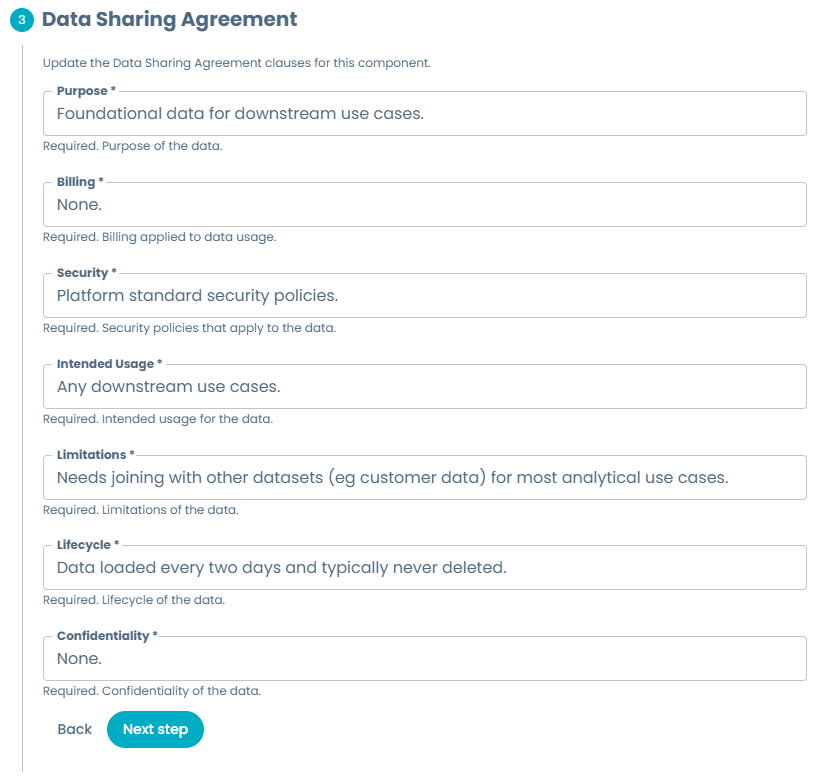Click the Purpose field label
The width and height of the screenshot is (820, 778).
tap(81, 90)
